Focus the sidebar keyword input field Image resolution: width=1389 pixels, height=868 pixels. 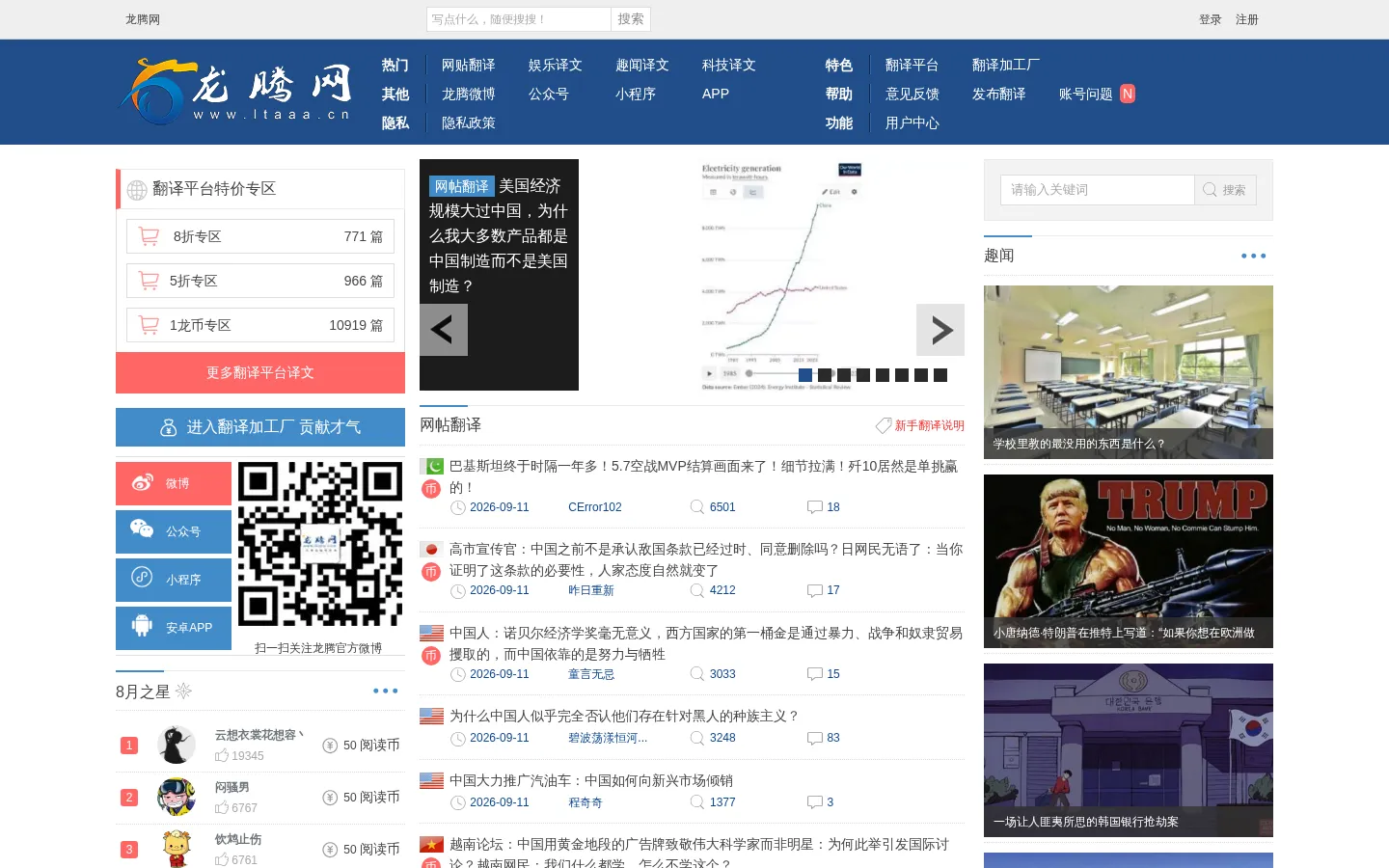click(1098, 190)
